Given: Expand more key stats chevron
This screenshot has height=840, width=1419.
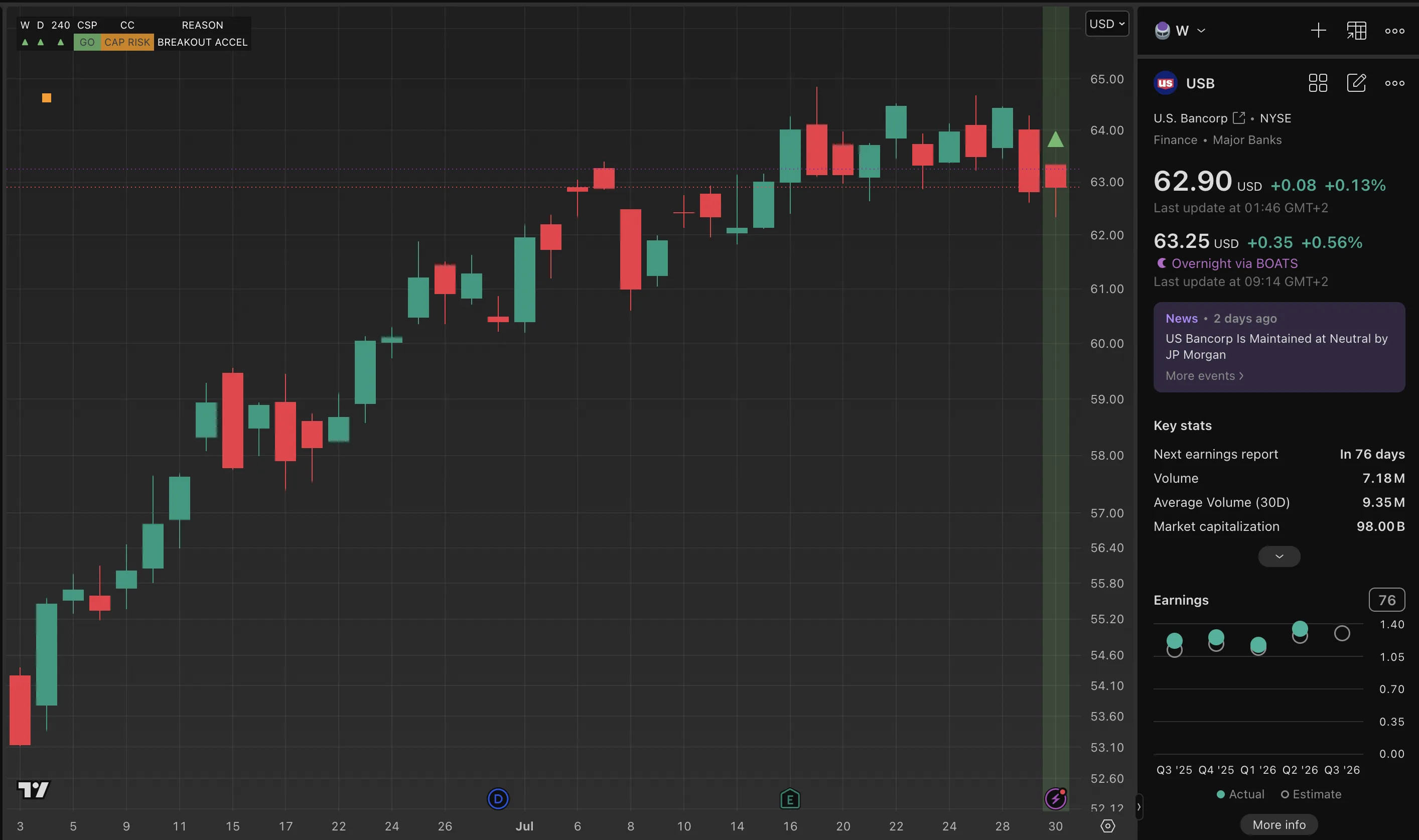Looking at the screenshot, I should (1279, 556).
